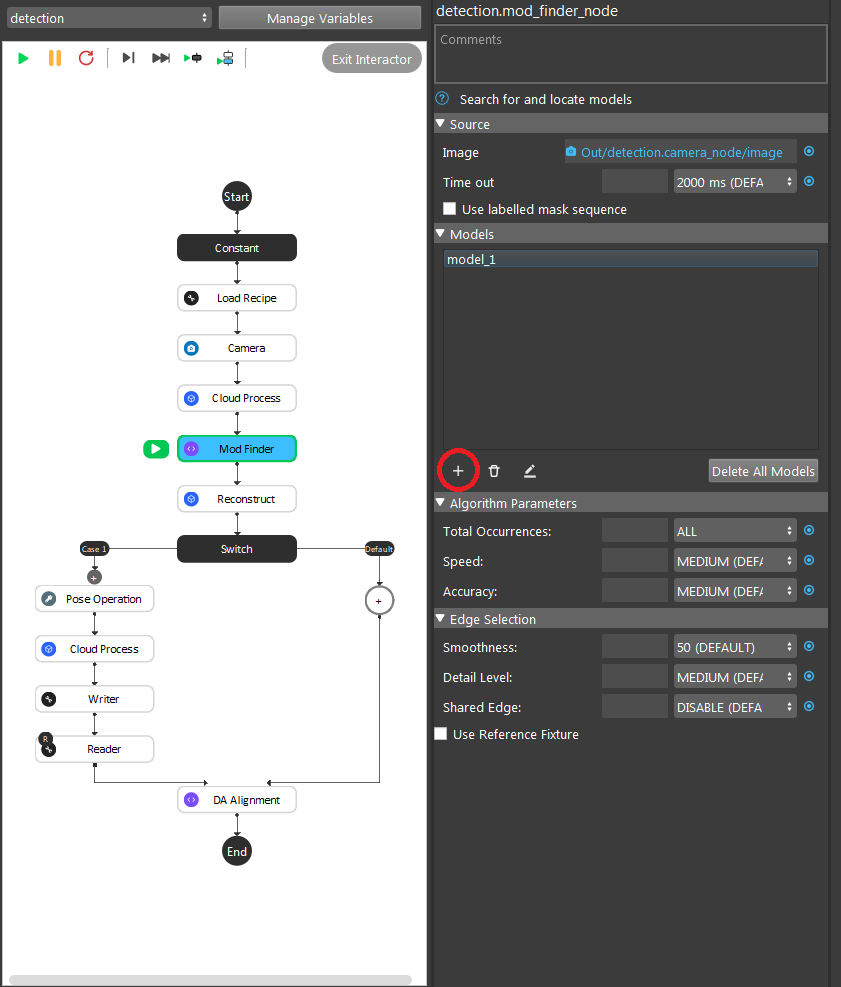The height and width of the screenshot is (987, 841).
Task: Enable Use labelled mask sequence checkbox
Action: (449, 209)
